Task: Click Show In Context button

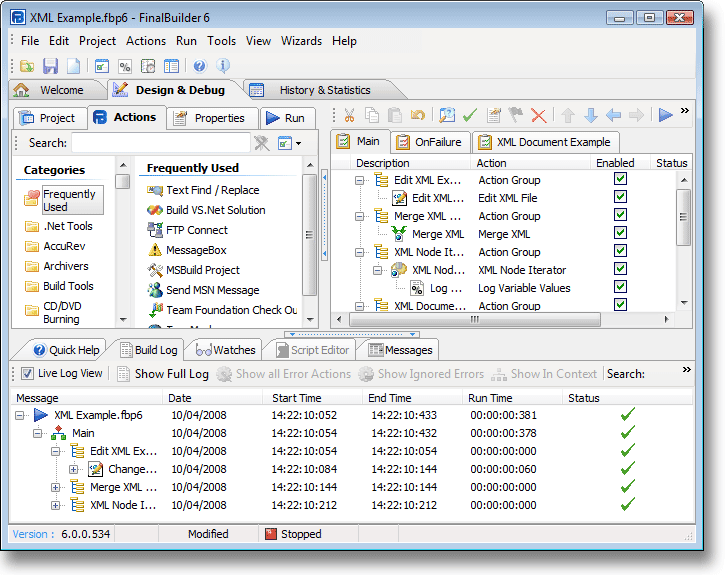Action: point(545,374)
